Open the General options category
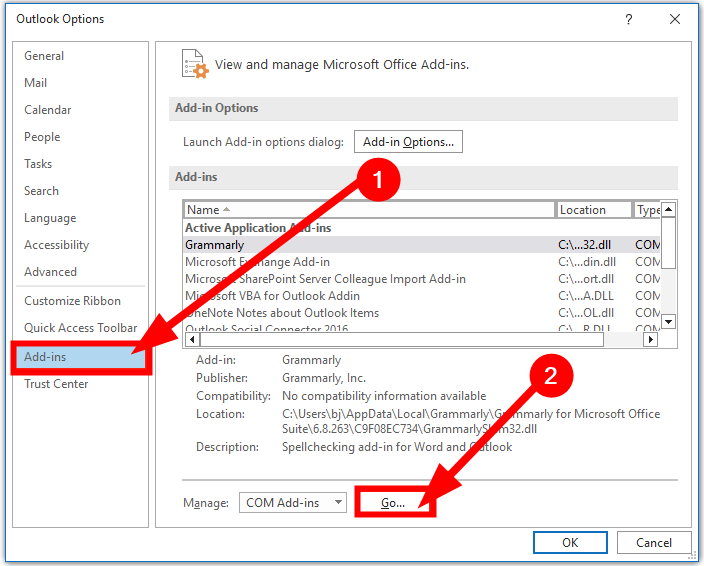 coord(44,56)
